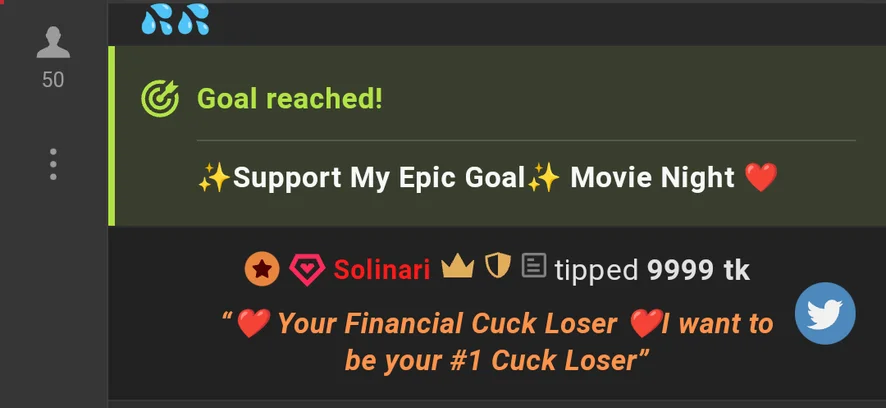This screenshot has height=408, width=886.
Task: Click the green goal bar left edge
Action: pos(111,136)
